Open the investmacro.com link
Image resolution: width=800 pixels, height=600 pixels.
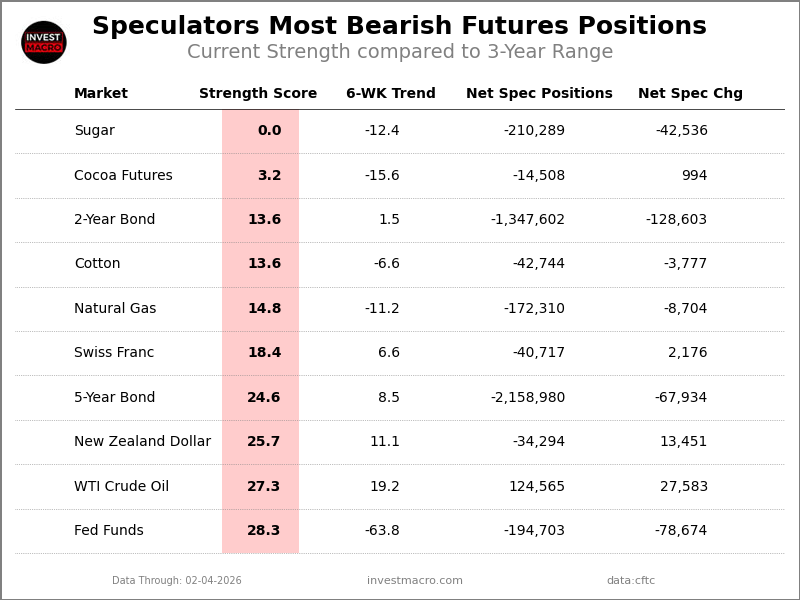(x=414, y=581)
